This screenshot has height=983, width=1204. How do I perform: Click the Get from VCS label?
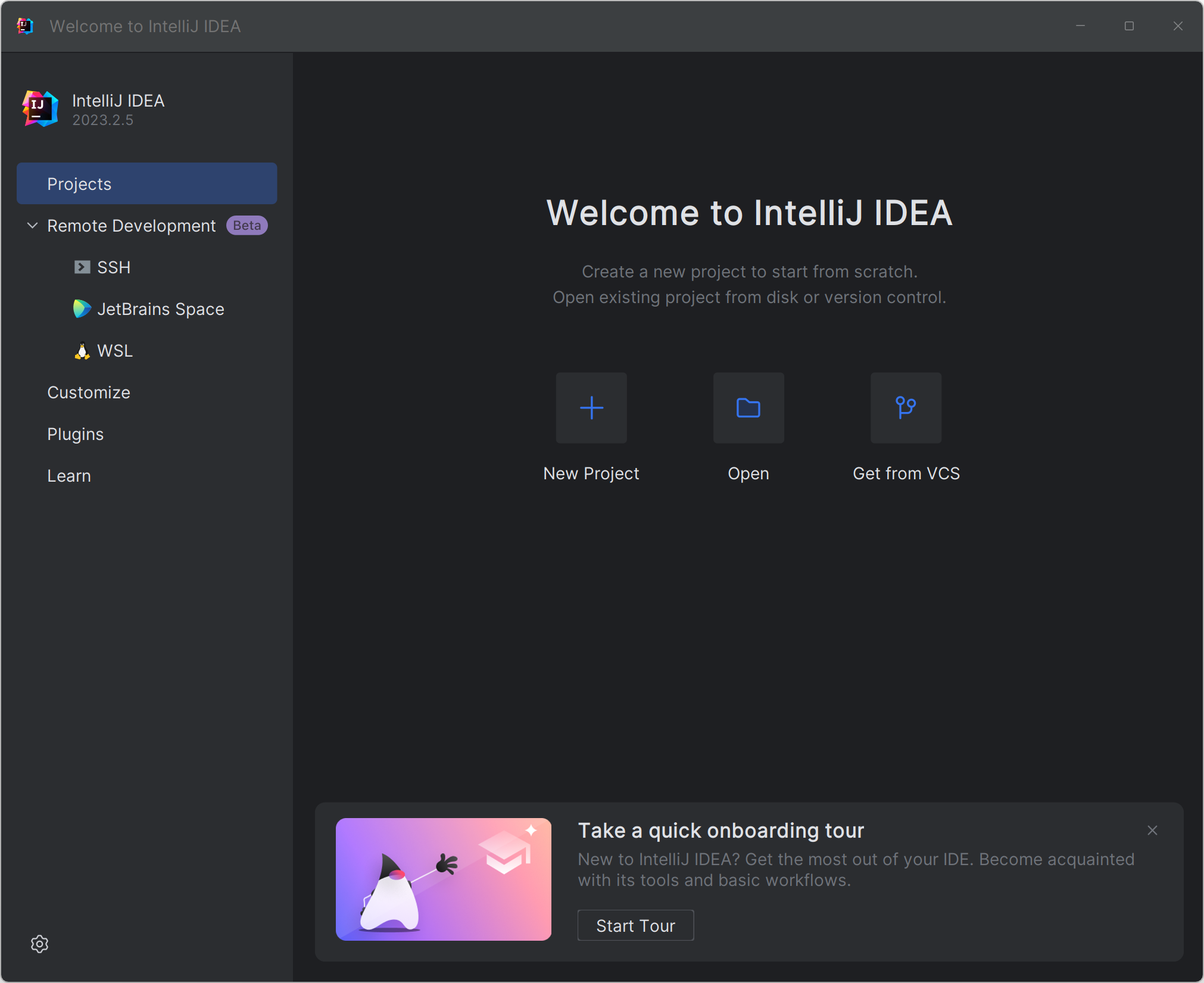click(906, 474)
